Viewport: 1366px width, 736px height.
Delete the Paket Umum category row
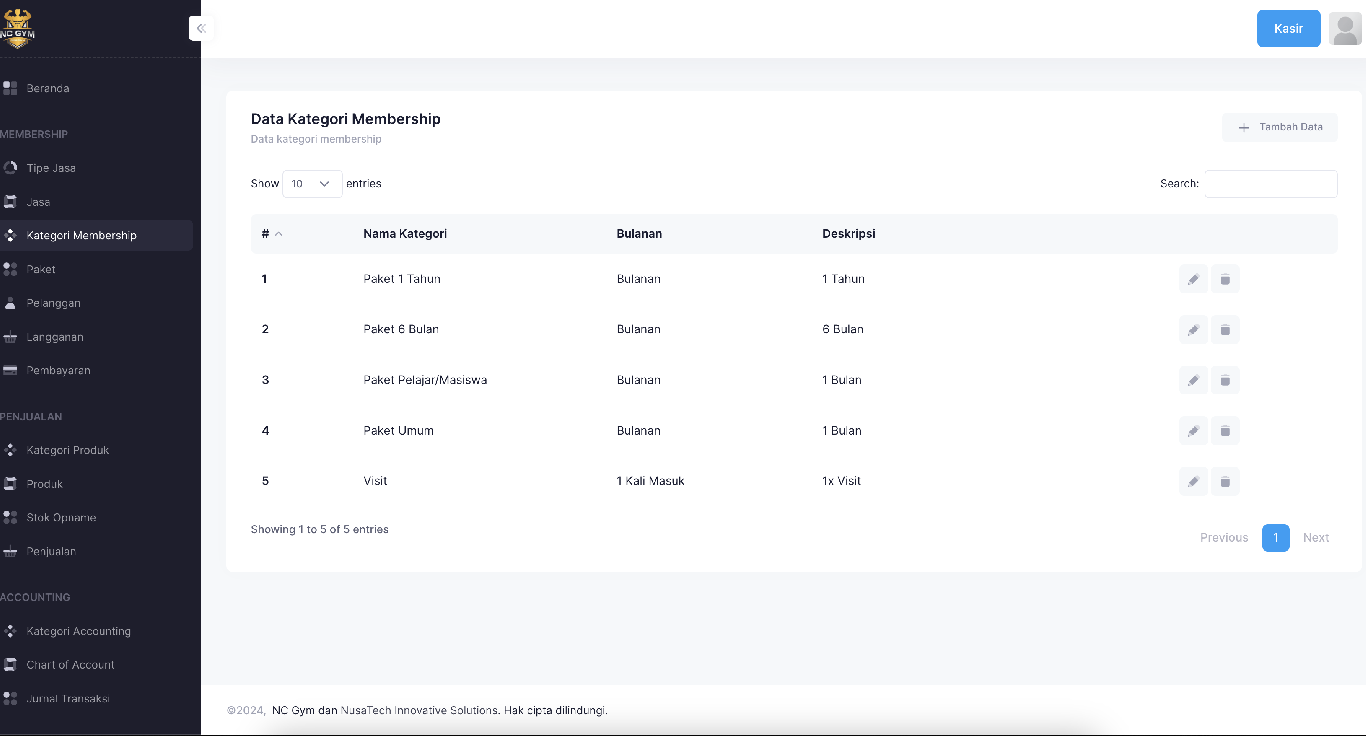pyautogui.click(x=1225, y=431)
